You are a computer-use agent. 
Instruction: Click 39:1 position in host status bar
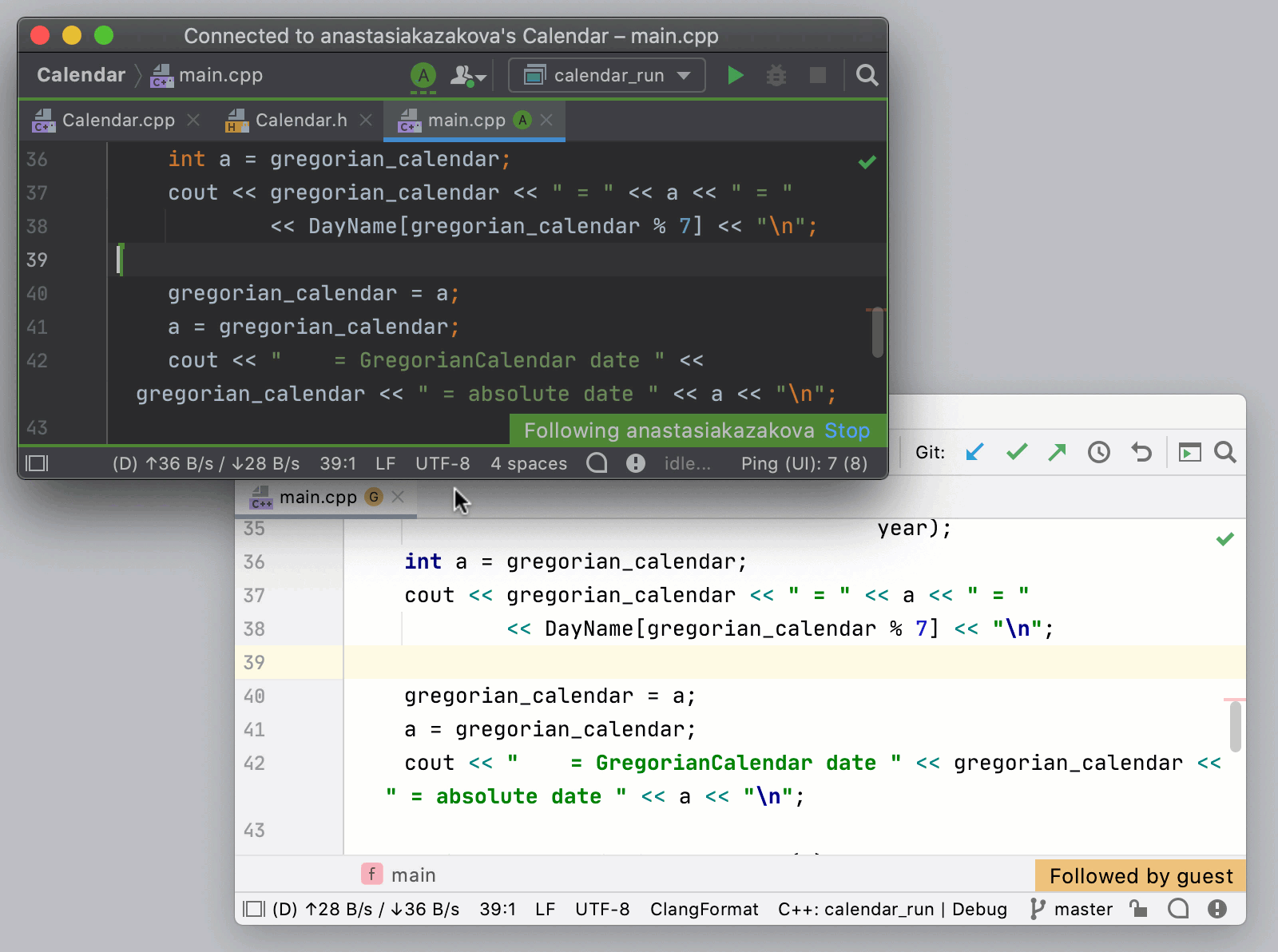(498, 909)
